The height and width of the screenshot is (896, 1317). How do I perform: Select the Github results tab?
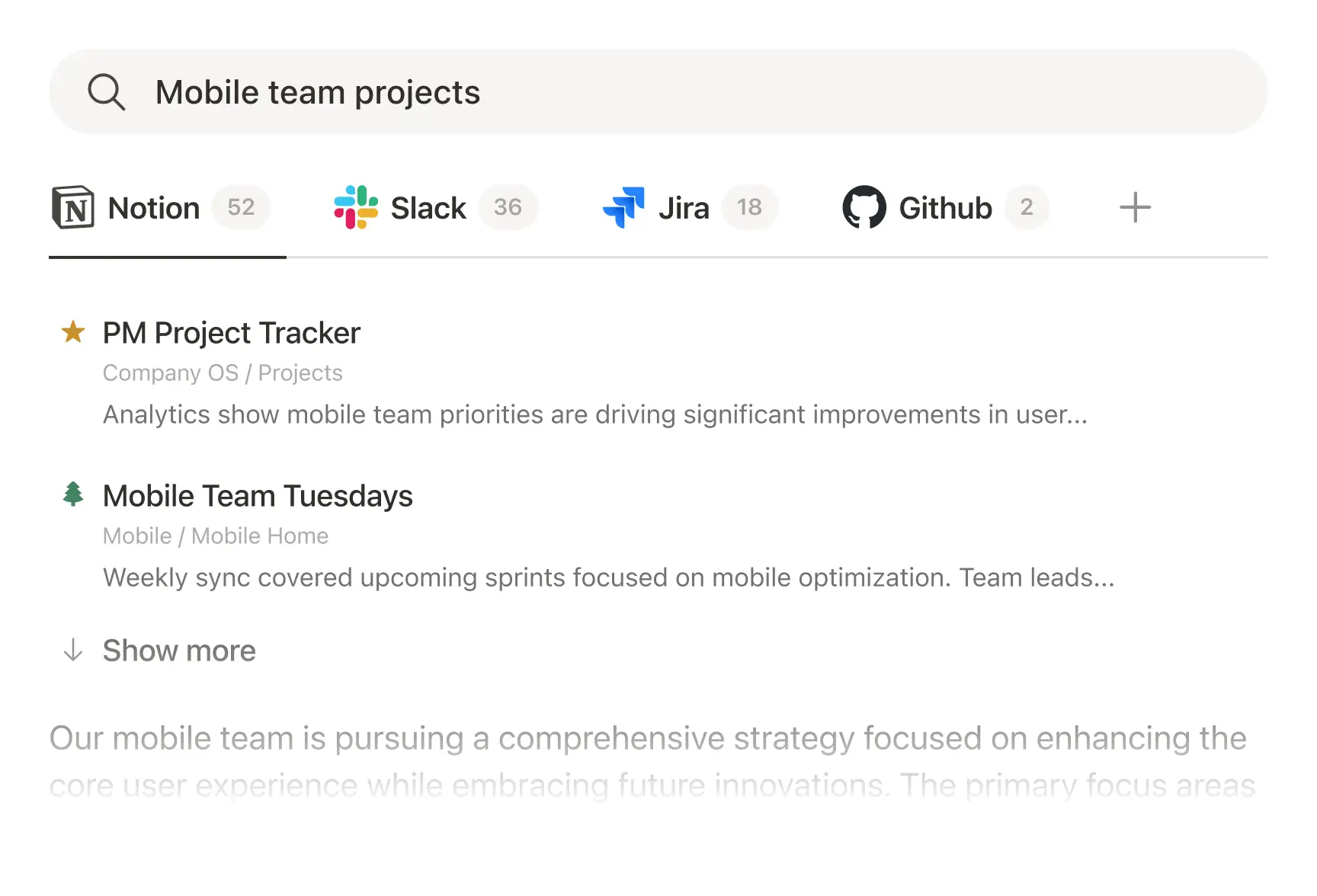point(945,208)
